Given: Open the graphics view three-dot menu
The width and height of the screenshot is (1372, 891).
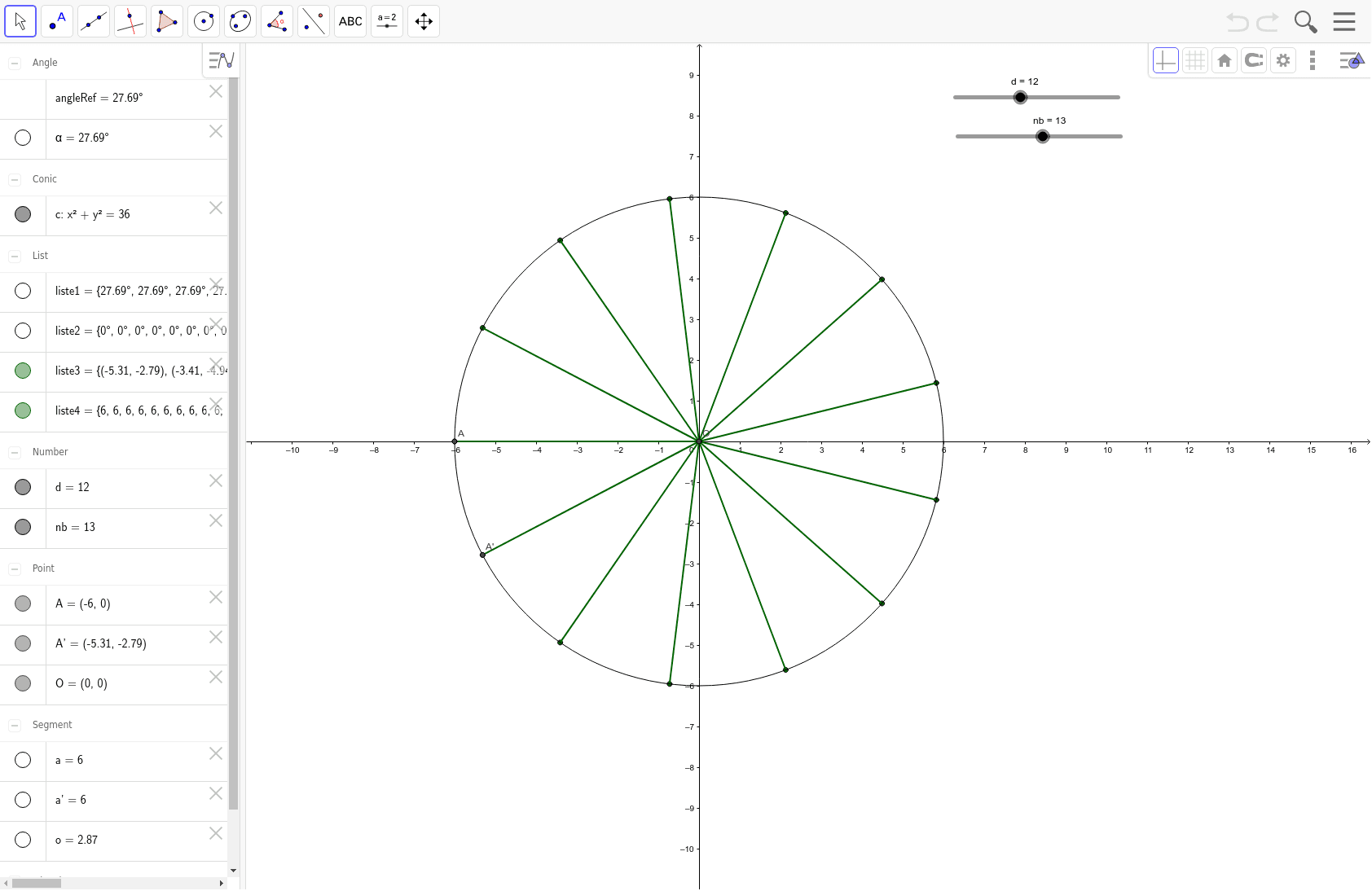Looking at the screenshot, I should pyautogui.click(x=1312, y=60).
